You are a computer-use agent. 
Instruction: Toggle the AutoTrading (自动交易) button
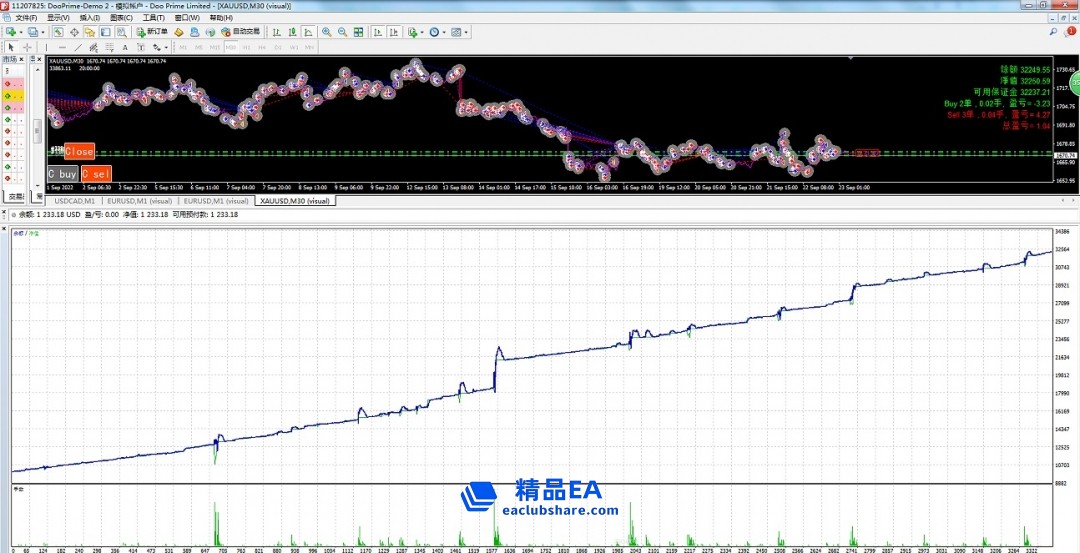pos(238,32)
